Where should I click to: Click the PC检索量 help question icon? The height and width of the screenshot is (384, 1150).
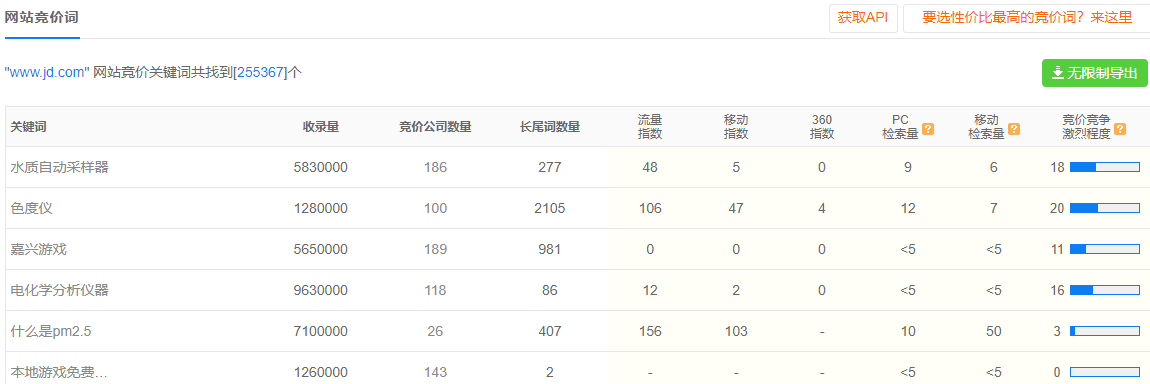coord(928,129)
